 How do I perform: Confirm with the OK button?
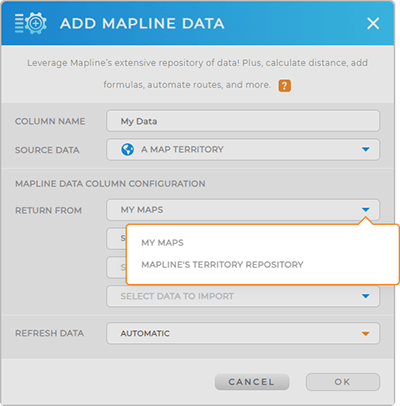point(343,382)
